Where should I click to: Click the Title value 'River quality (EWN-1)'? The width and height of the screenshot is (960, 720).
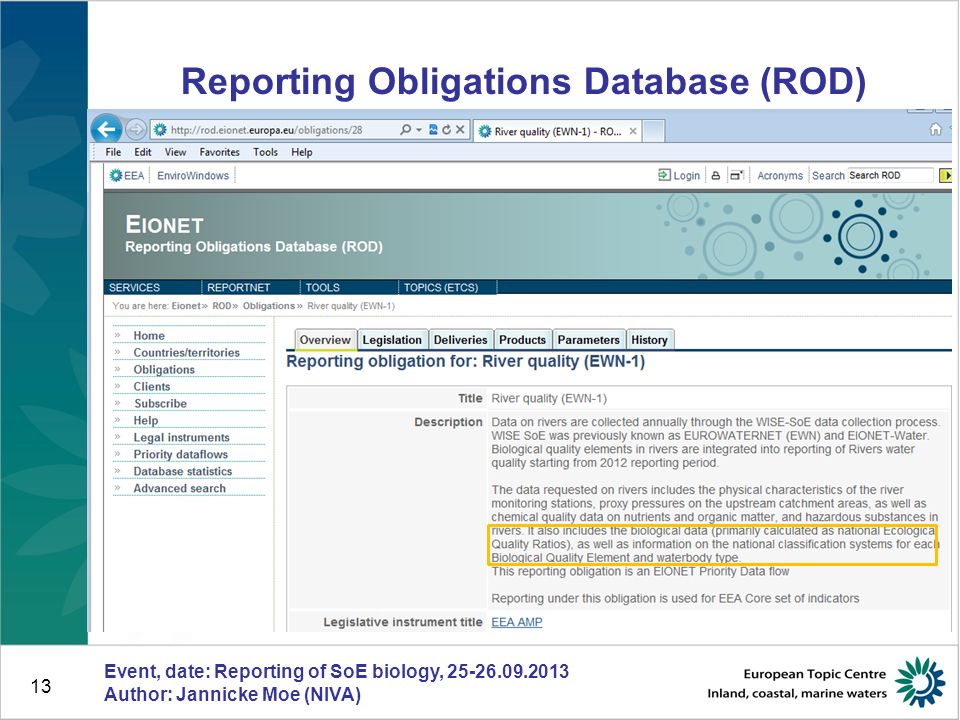pos(549,399)
